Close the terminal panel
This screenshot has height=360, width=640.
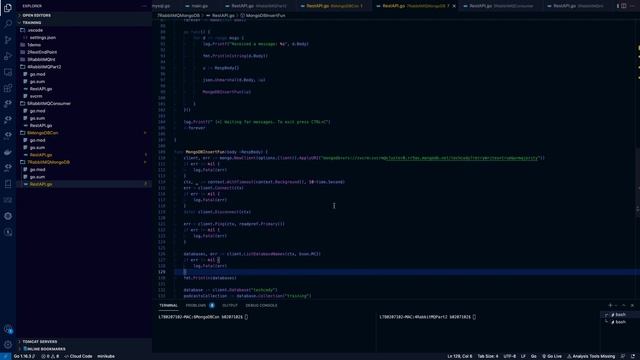click(632, 305)
